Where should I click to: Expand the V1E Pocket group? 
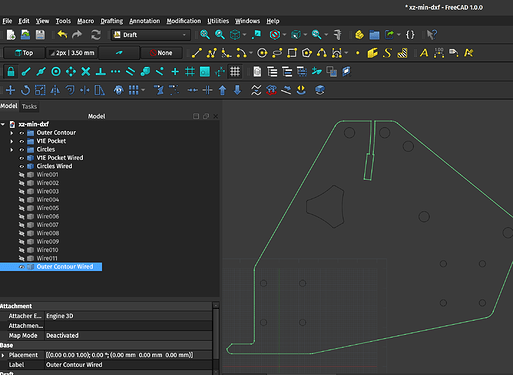(x=12, y=141)
